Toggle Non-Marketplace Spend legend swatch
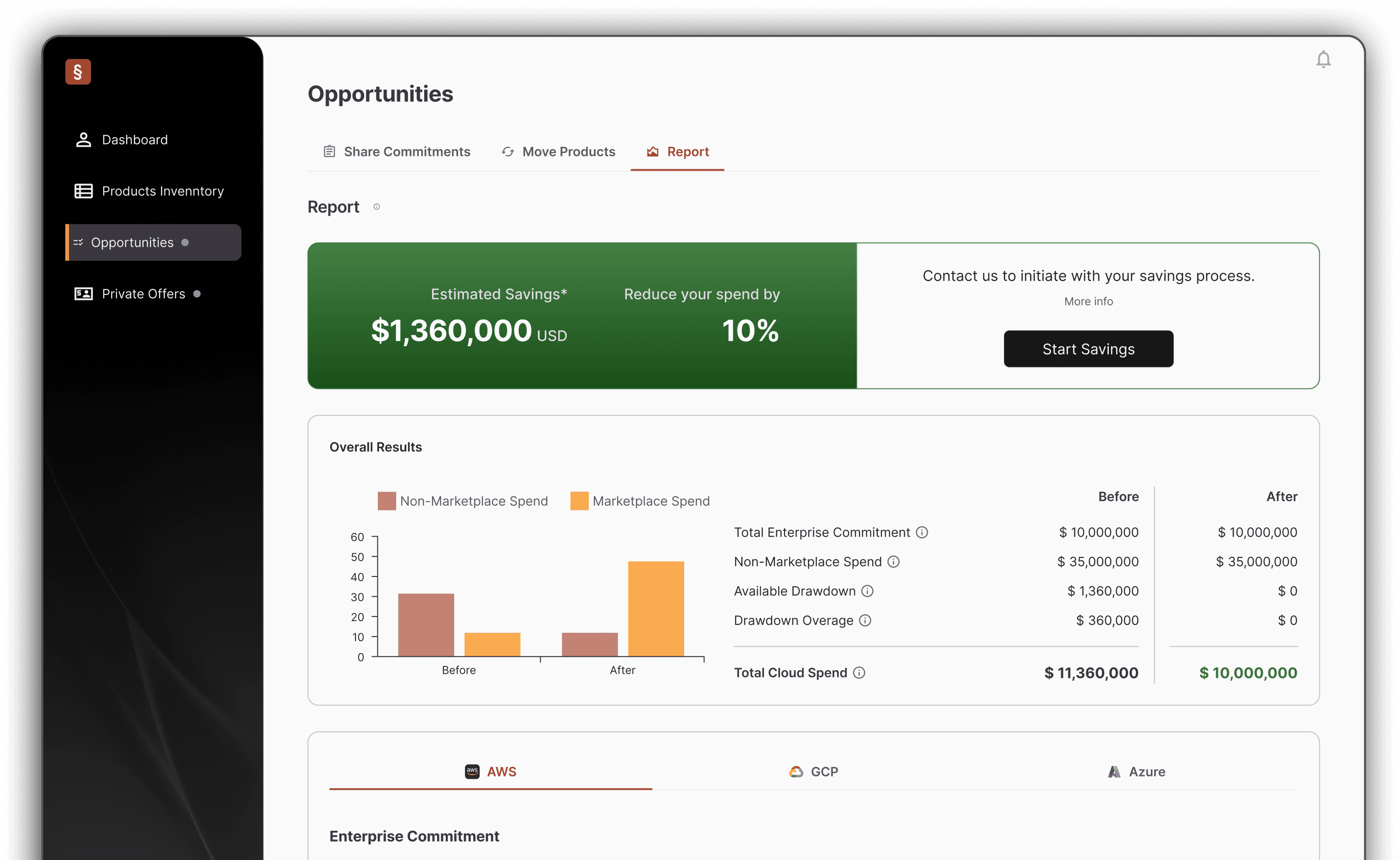The width and height of the screenshot is (1400, 860). tap(387, 501)
